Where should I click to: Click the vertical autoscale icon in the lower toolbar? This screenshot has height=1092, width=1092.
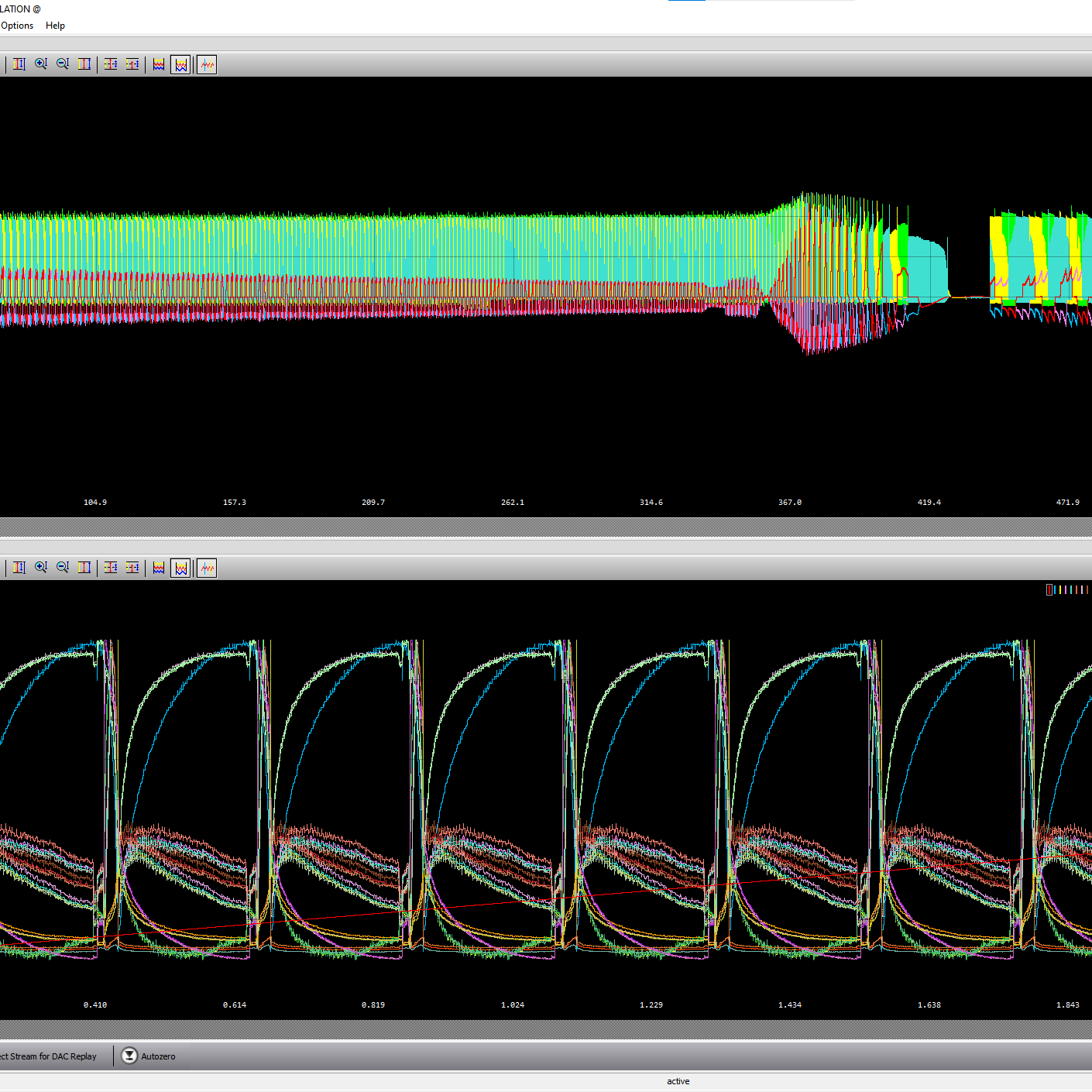click(x=19, y=568)
